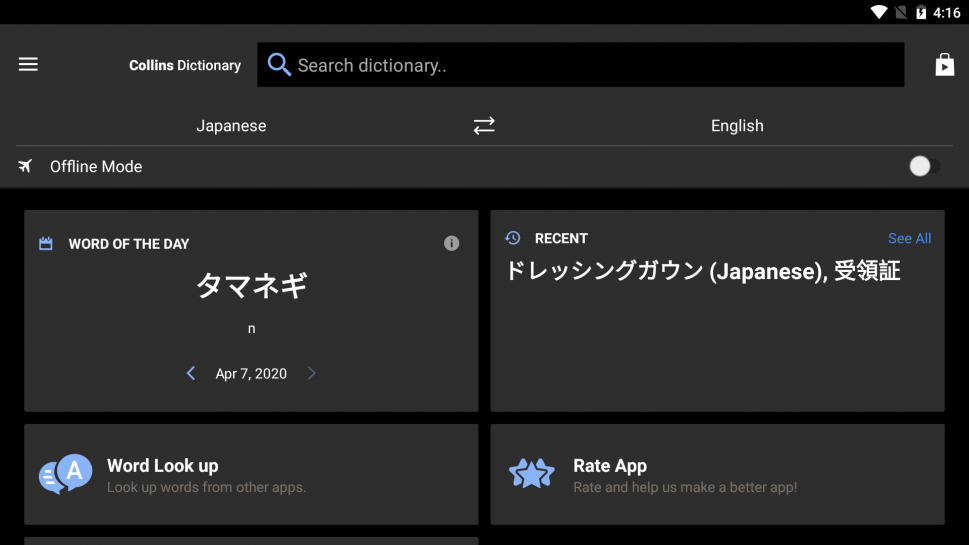
Task: Tap the Rate App stars icon
Action: pos(531,474)
